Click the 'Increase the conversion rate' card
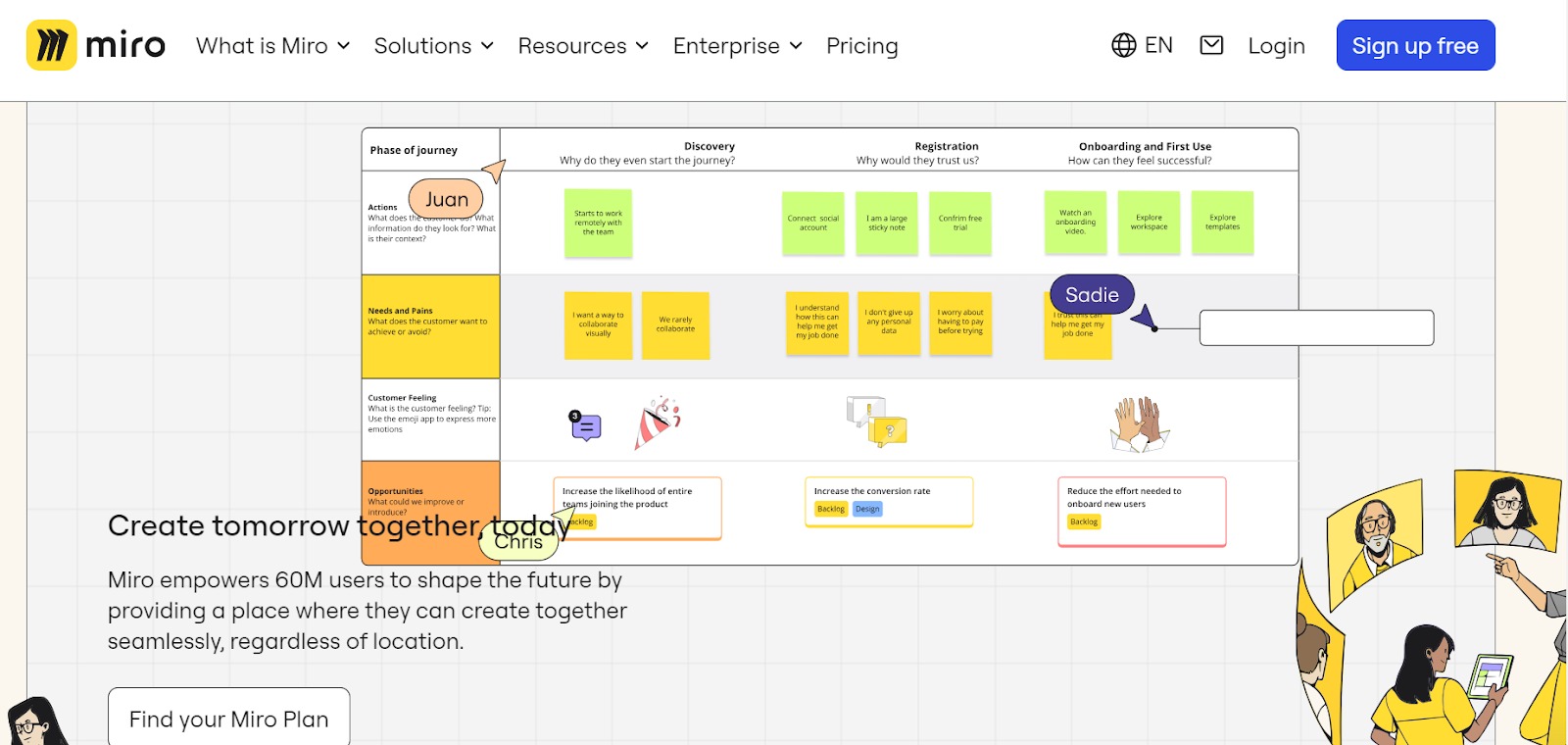The image size is (1568, 745). point(888,501)
